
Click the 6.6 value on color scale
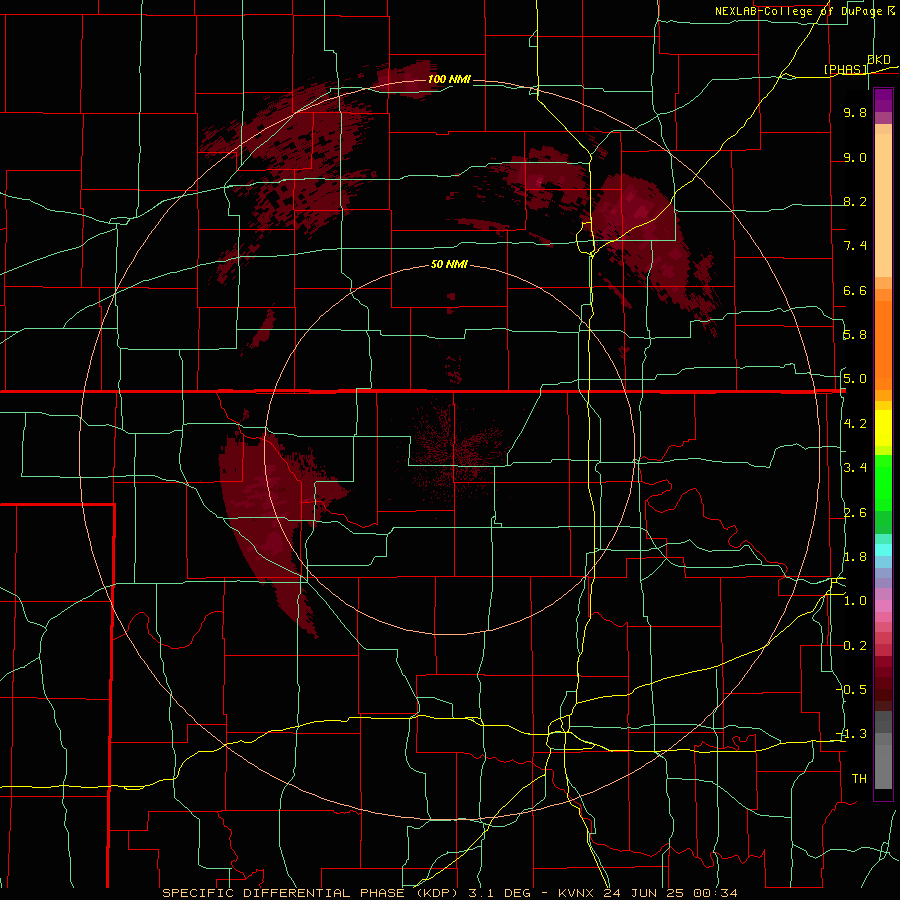coord(855,290)
